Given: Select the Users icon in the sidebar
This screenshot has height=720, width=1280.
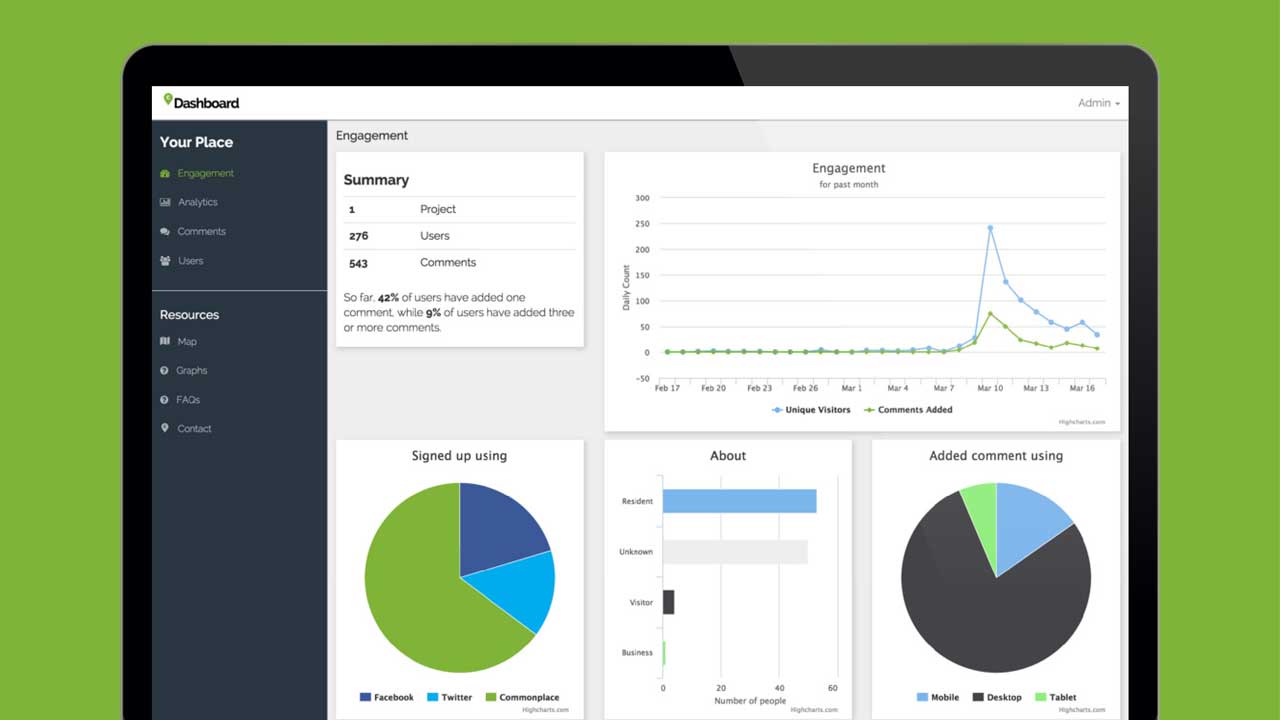Looking at the screenshot, I should (x=166, y=260).
